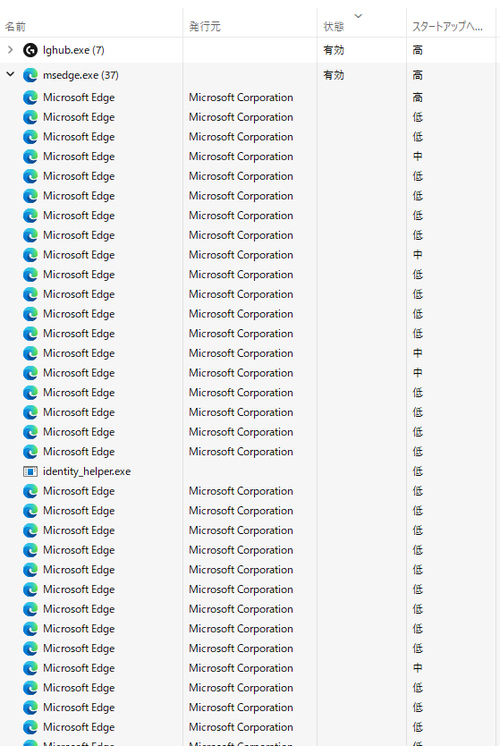Viewport: 500px width, 746px height.
Task: Click the Edge icon of the second child row
Action: (x=30, y=117)
